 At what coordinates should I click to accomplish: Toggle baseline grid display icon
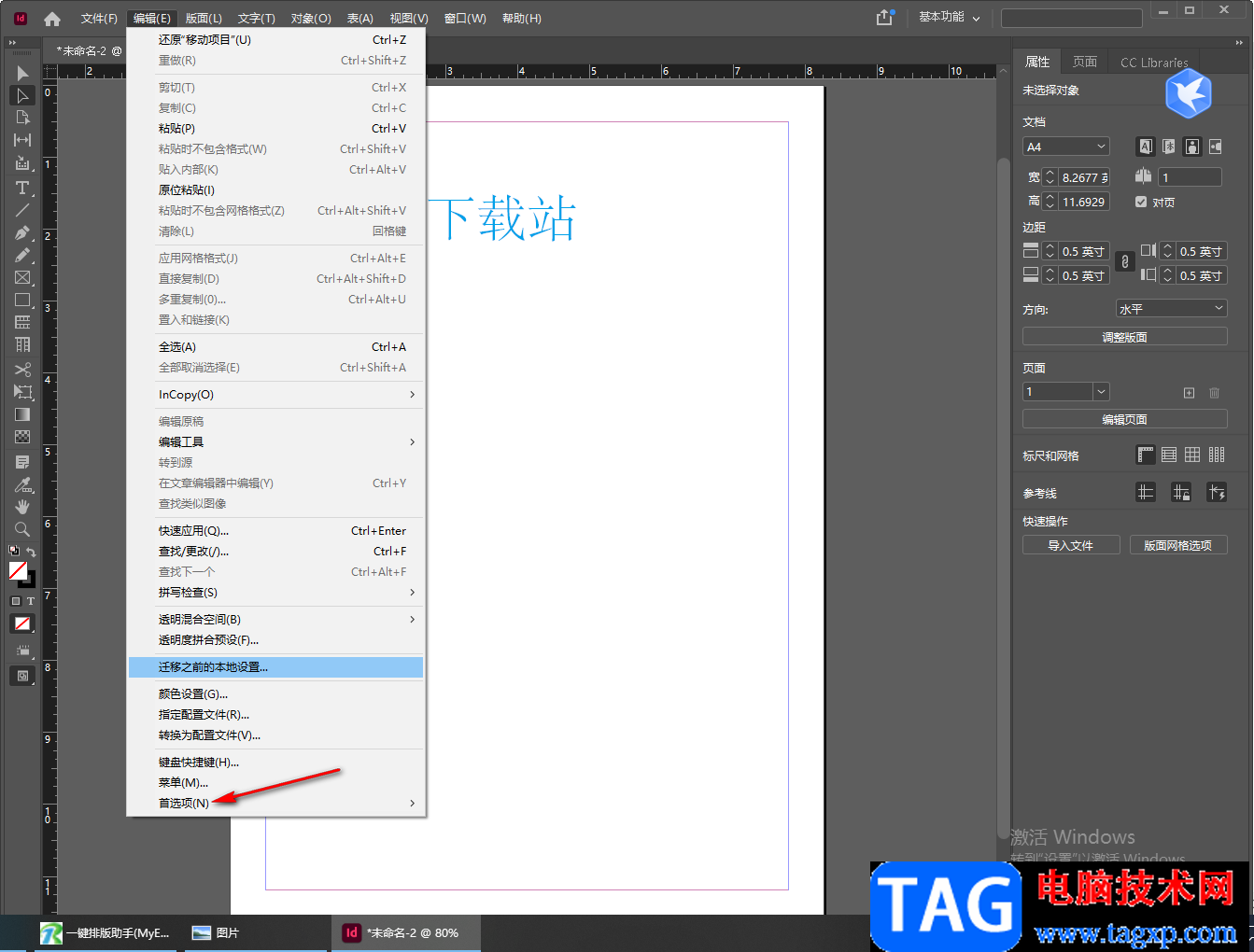(x=1169, y=455)
